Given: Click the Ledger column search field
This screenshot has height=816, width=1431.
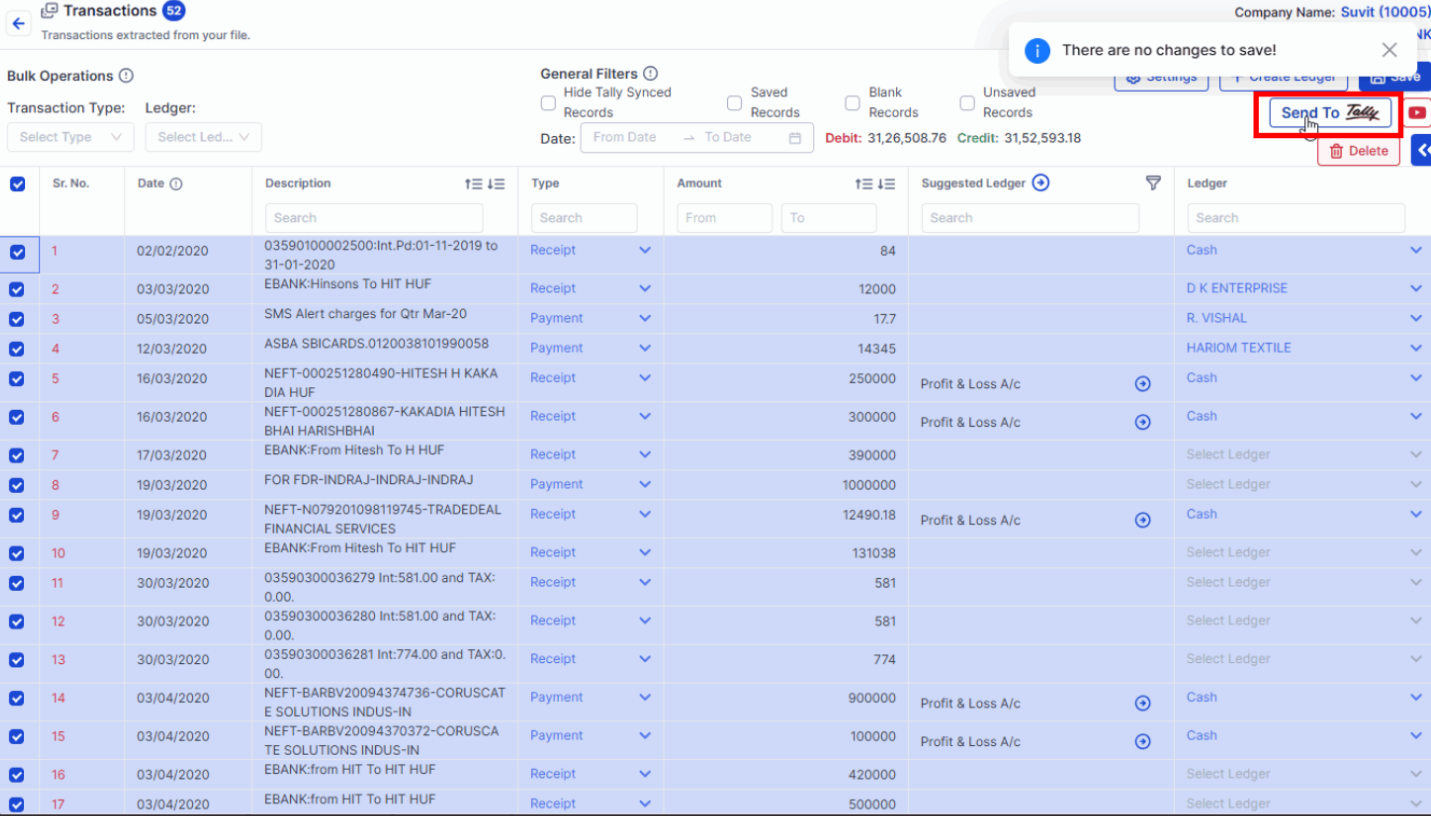Looking at the screenshot, I should (x=1296, y=218).
